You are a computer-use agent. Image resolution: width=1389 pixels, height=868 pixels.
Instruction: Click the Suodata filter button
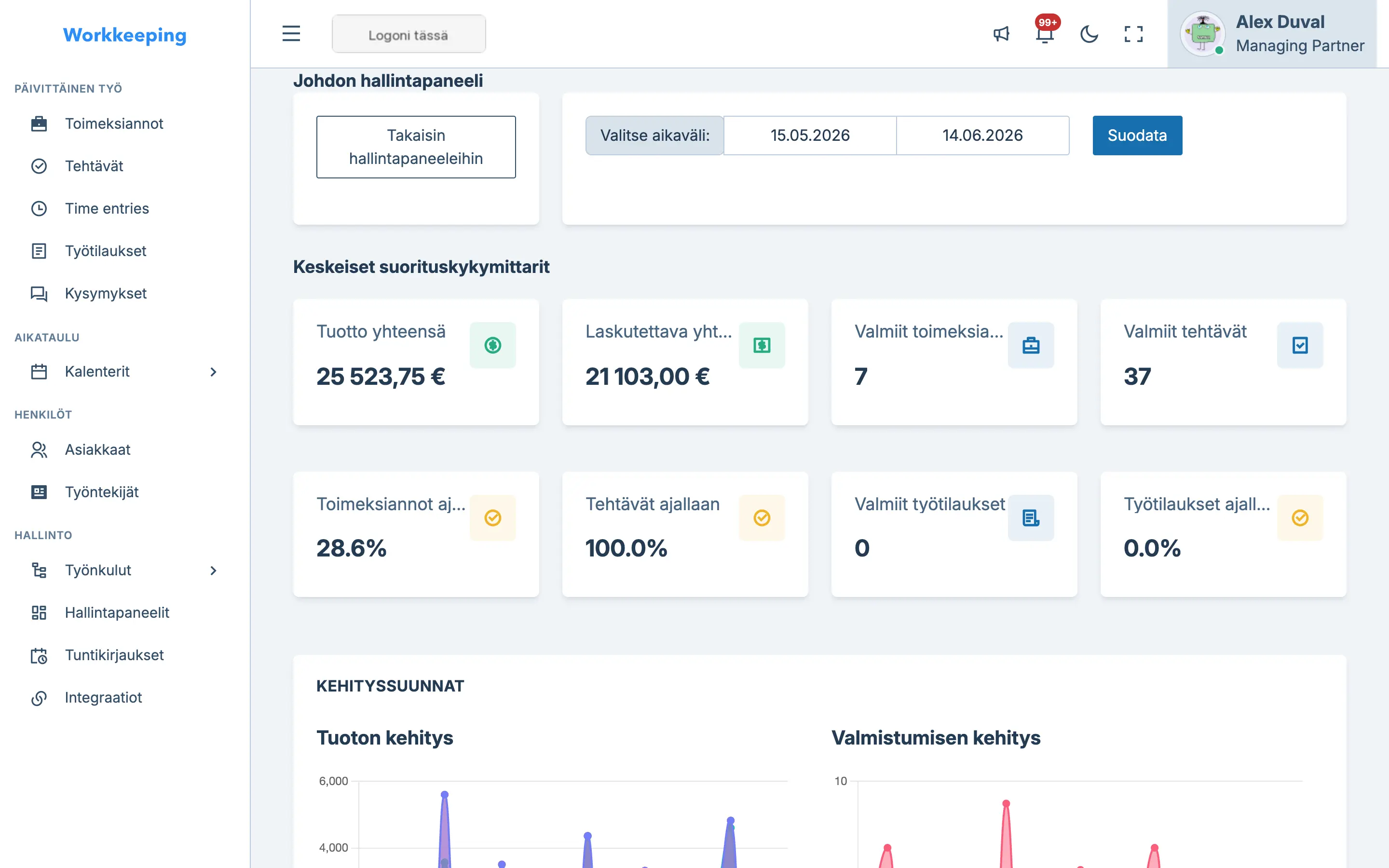(x=1137, y=136)
